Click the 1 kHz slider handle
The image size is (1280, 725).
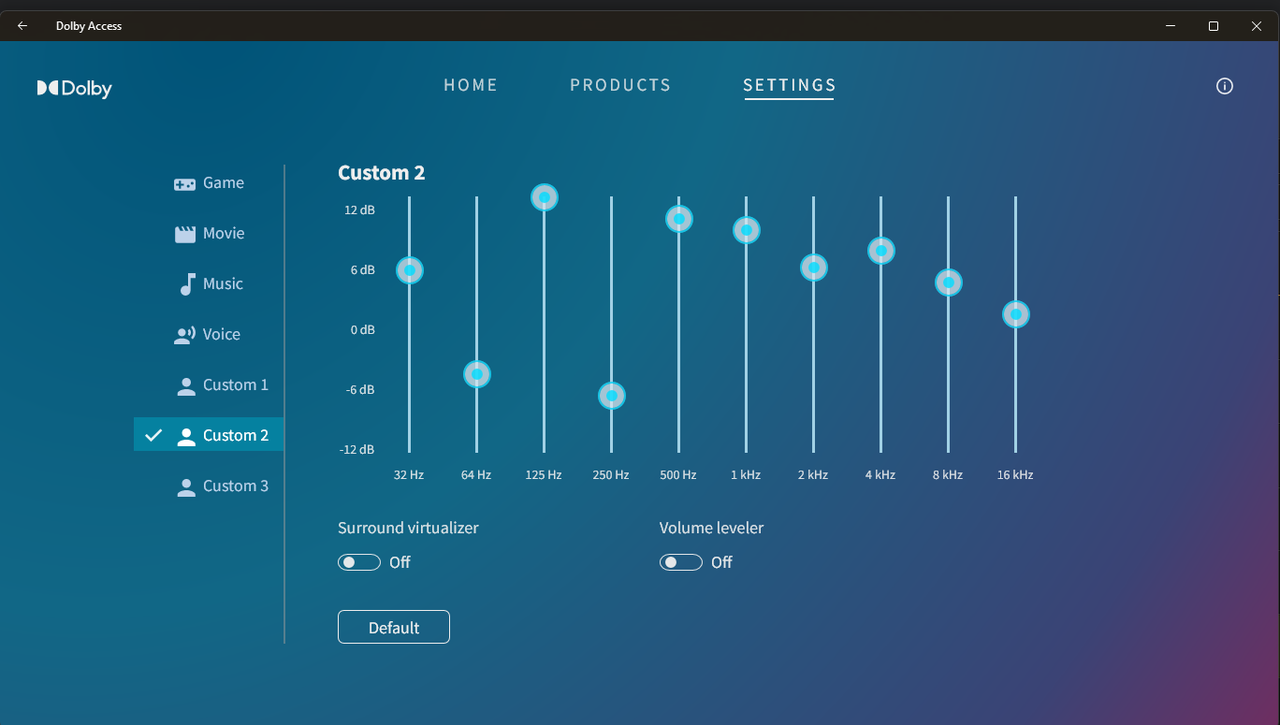point(746,230)
